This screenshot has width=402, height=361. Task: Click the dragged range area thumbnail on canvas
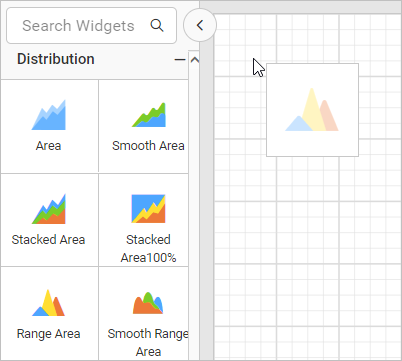pyautogui.click(x=312, y=110)
